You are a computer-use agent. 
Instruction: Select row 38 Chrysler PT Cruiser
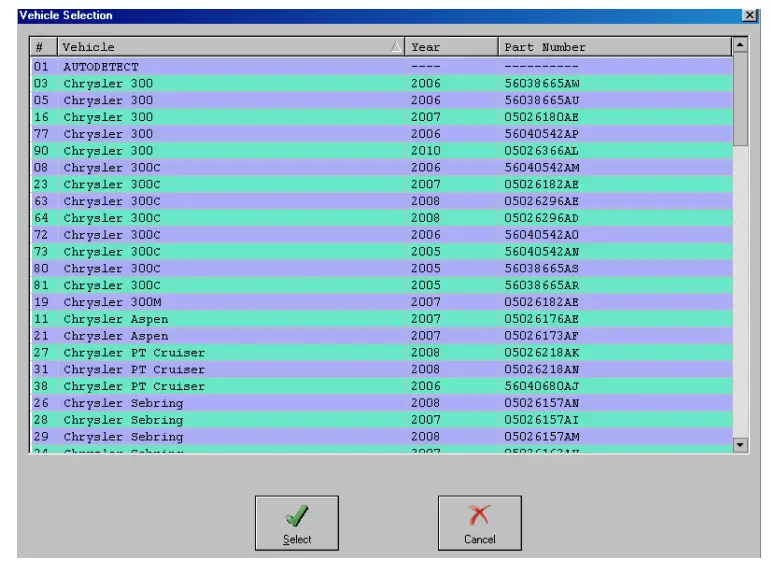(381, 386)
